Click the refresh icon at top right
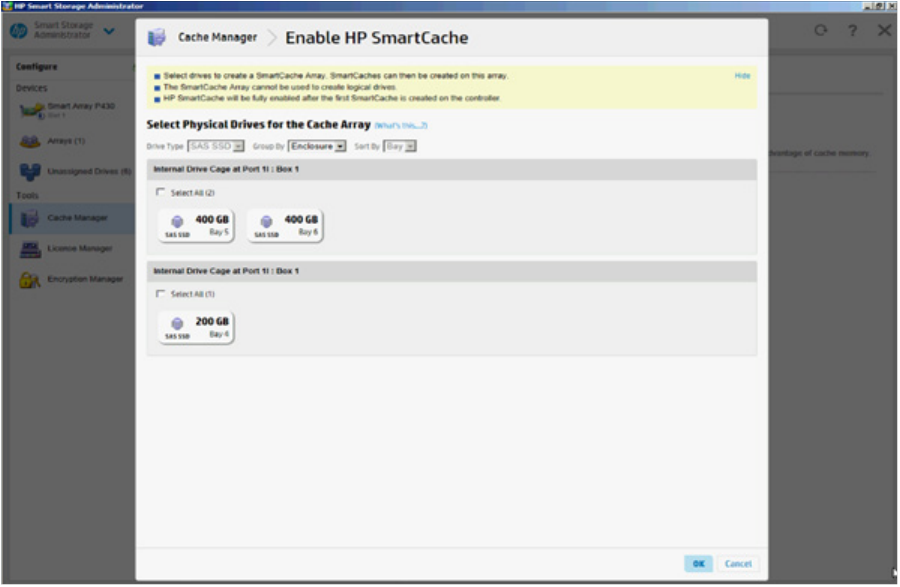 821,30
